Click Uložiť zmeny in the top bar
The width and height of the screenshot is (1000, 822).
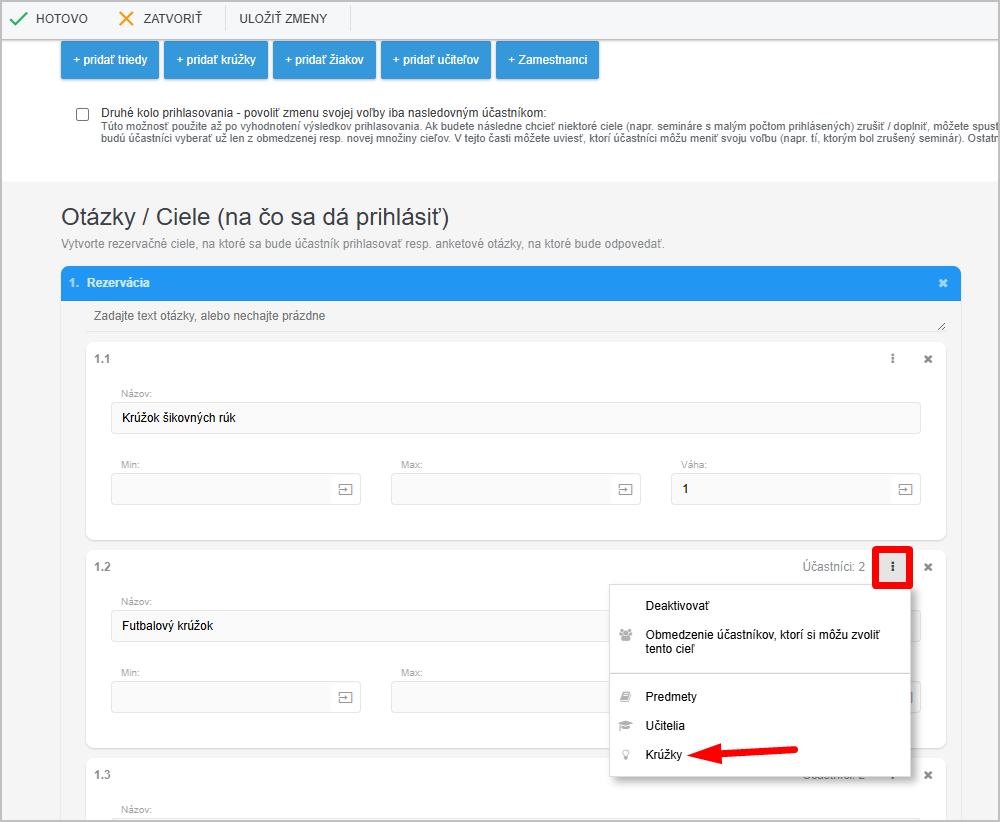[x=283, y=19]
